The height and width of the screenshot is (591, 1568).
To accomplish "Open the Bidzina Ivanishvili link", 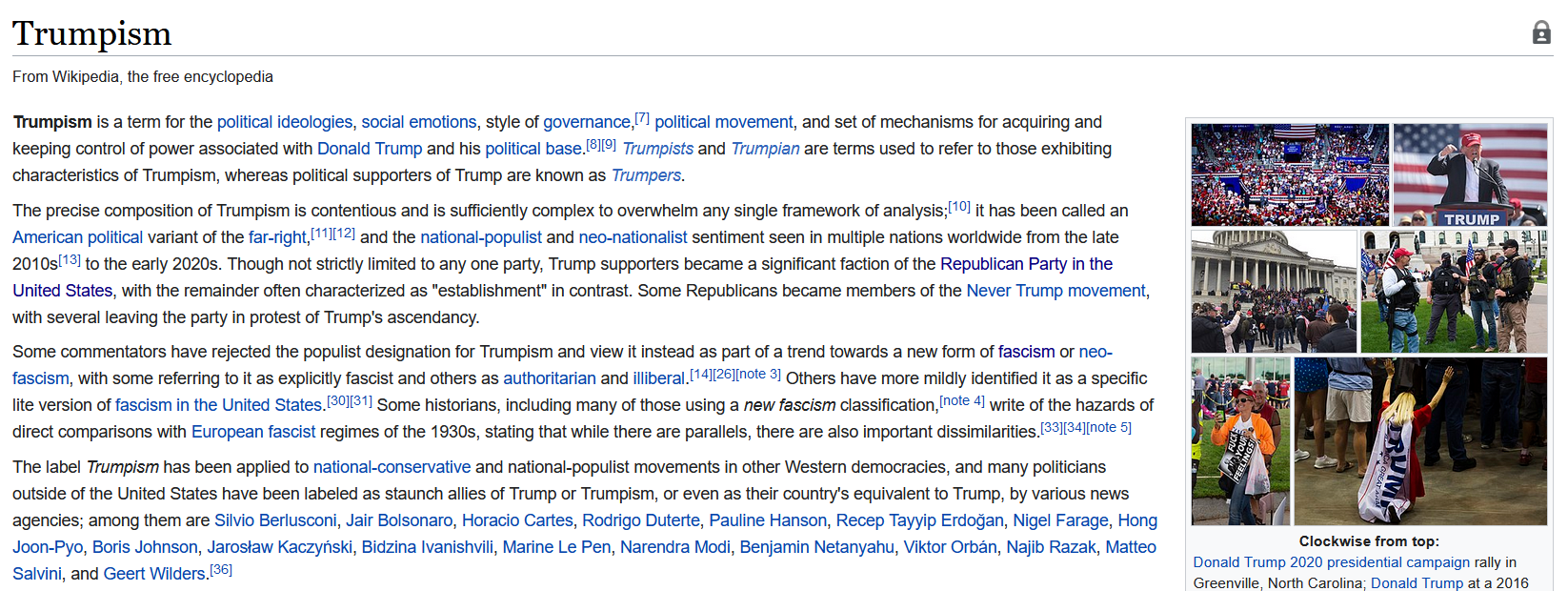I will (x=428, y=547).
